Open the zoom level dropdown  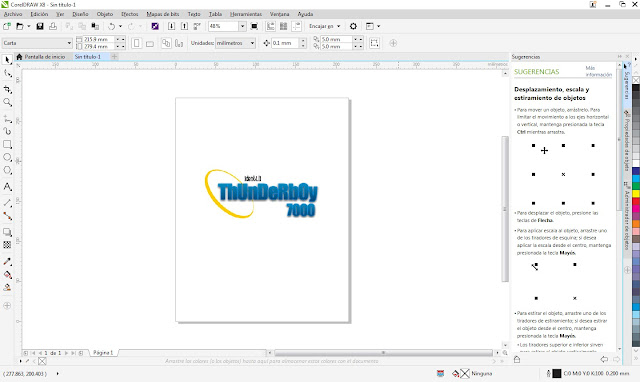click(x=242, y=26)
